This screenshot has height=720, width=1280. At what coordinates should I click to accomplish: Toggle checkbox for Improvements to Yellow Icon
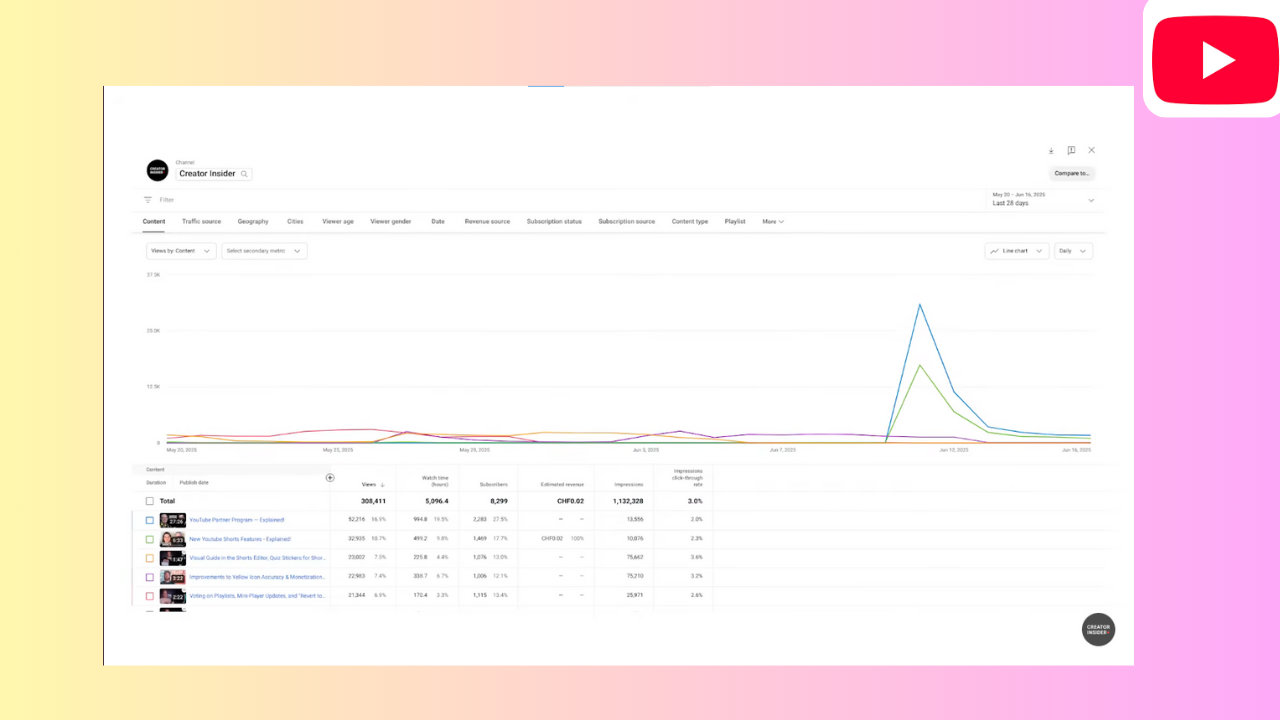coord(150,577)
